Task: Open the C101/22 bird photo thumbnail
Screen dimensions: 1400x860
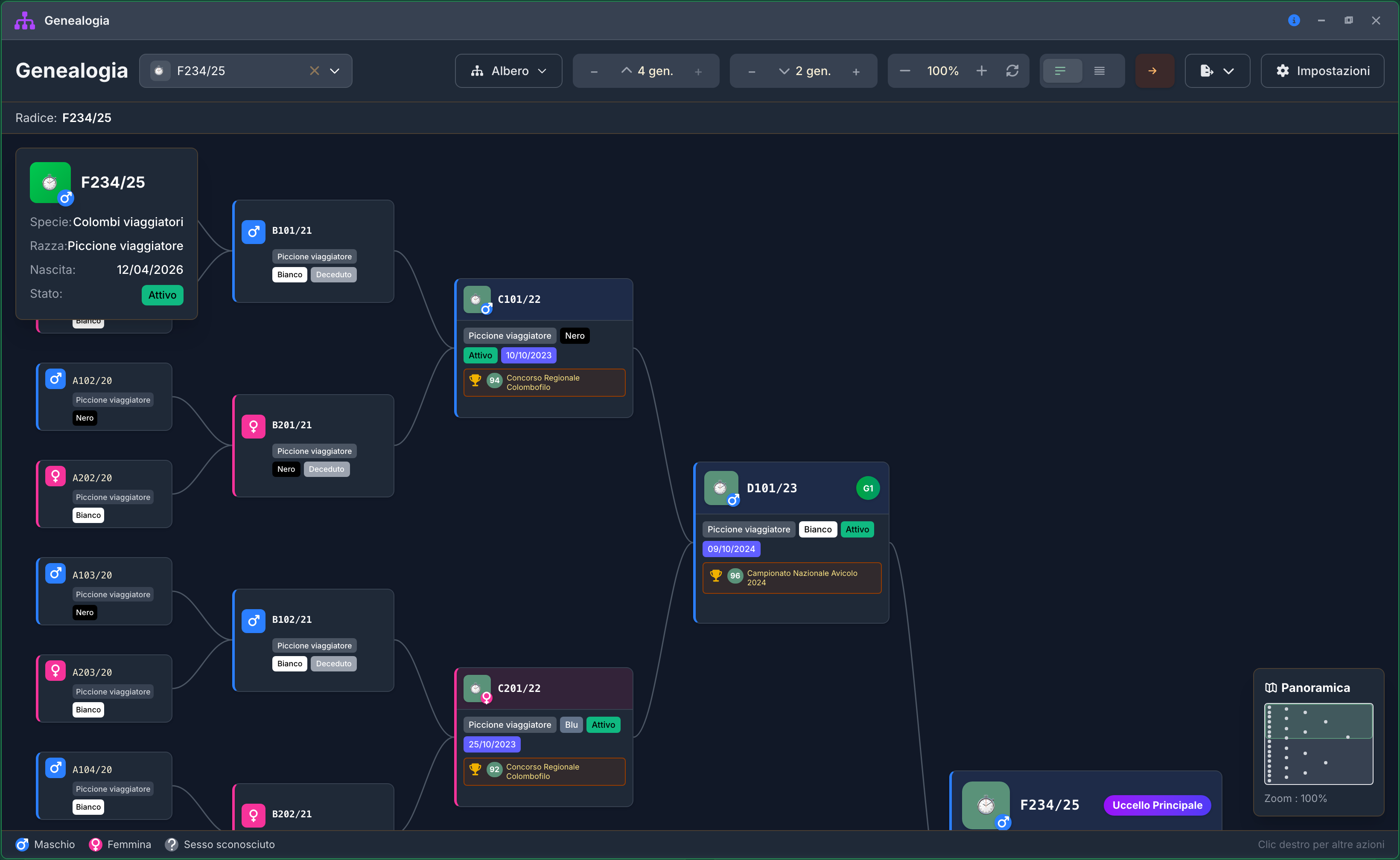Action: pyautogui.click(x=477, y=299)
